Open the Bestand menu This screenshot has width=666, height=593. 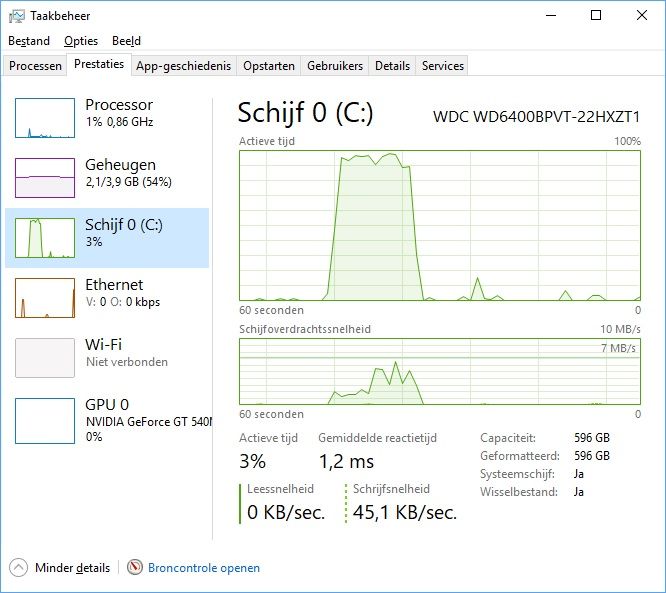29,41
